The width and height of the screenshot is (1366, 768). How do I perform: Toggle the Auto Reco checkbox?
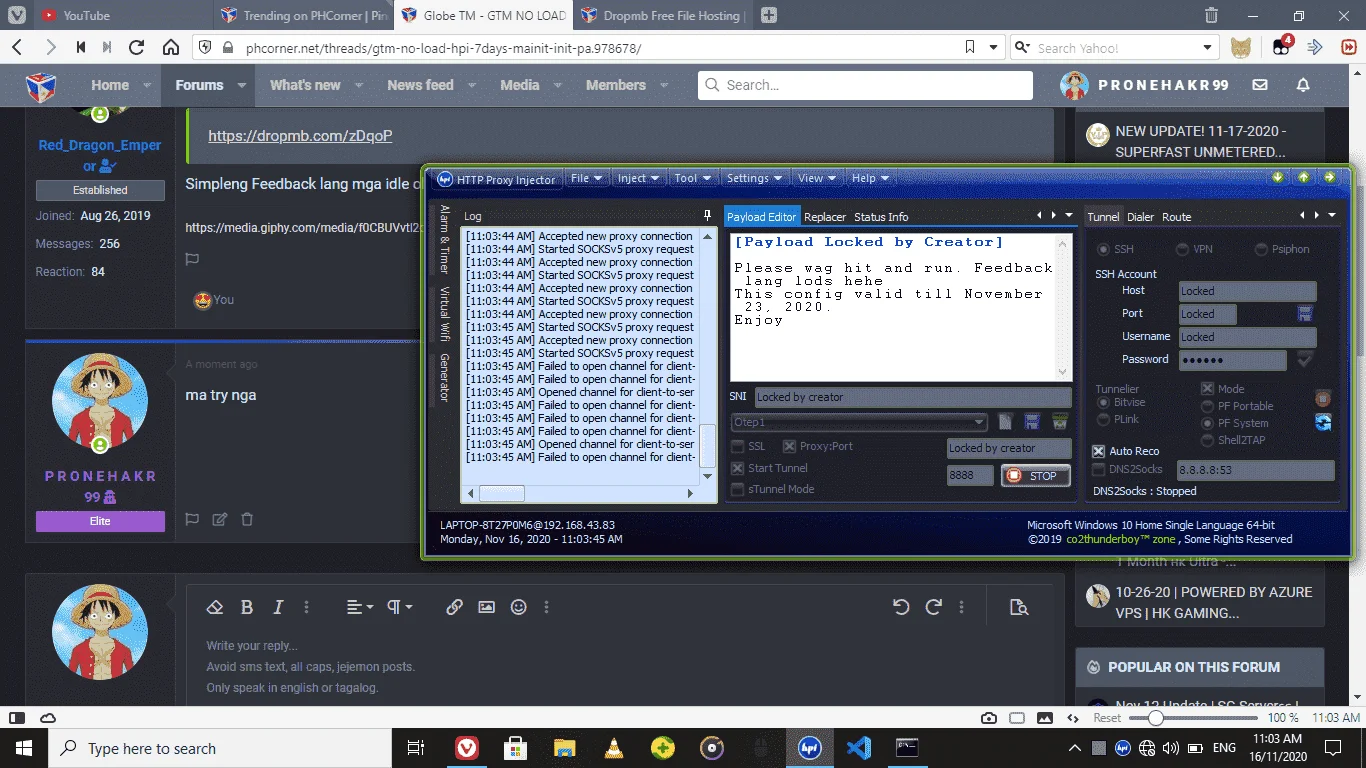pos(1099,451)
